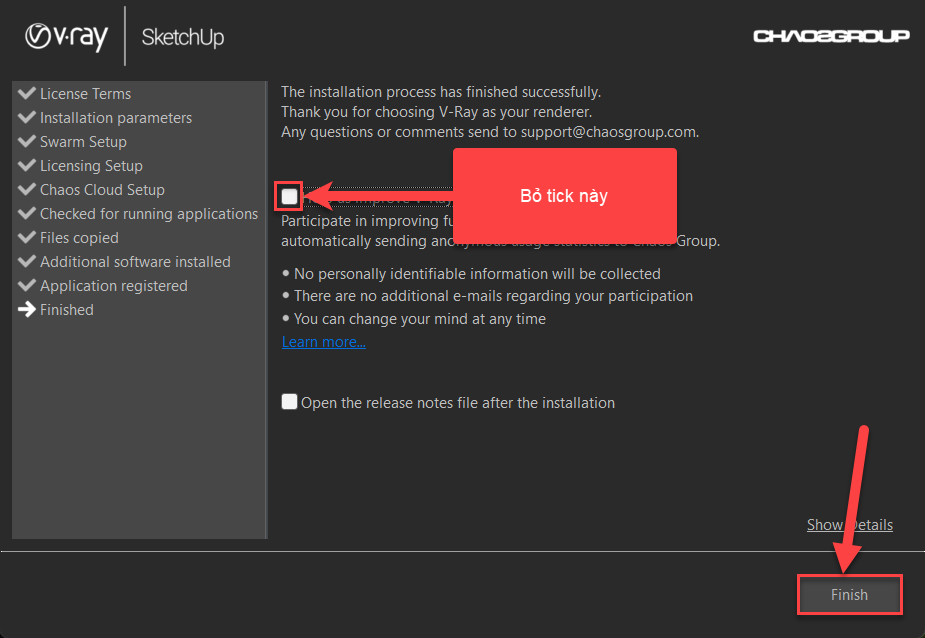
Task: Click the Licensing Setup checkmark icon
Action: point(27,165)
